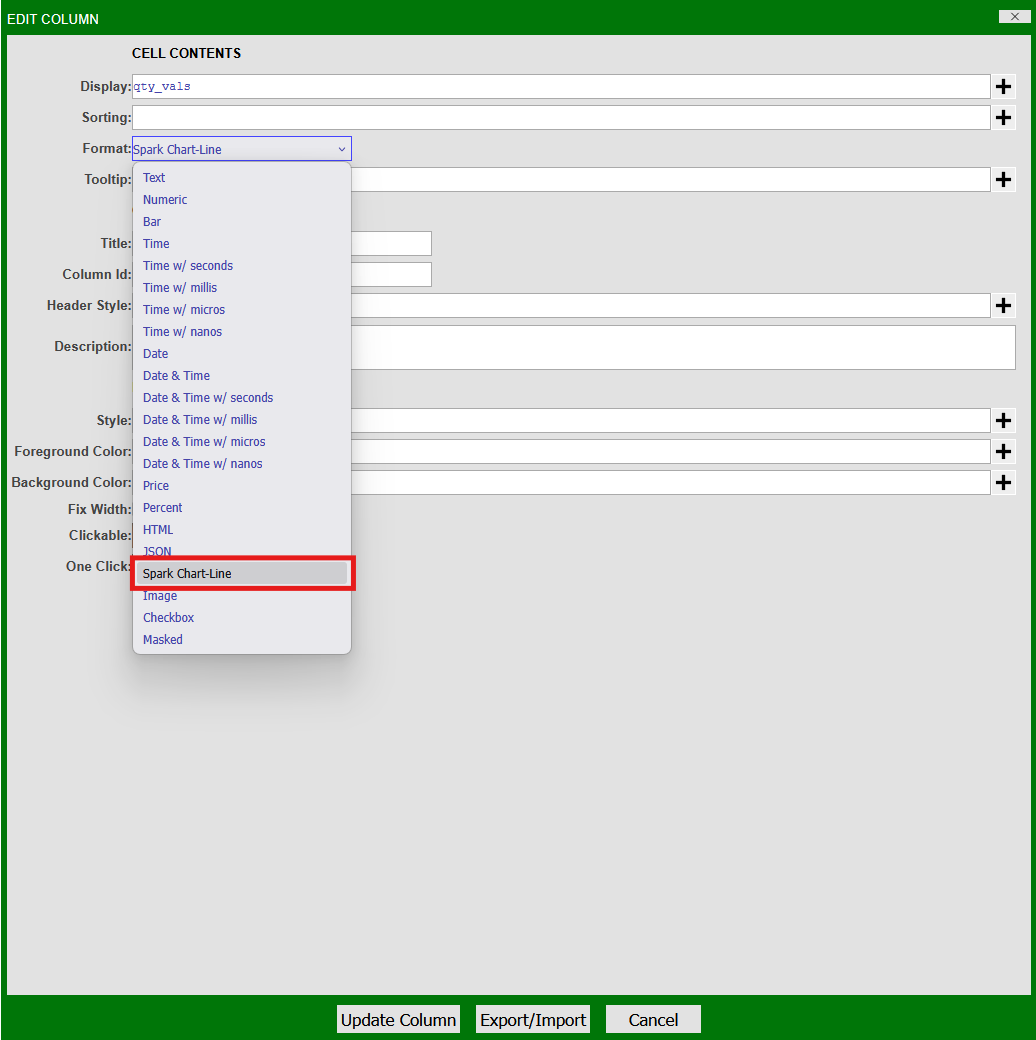The image size is (1036, 1040).
Task: Pick the Price format option
Action: 156,486
